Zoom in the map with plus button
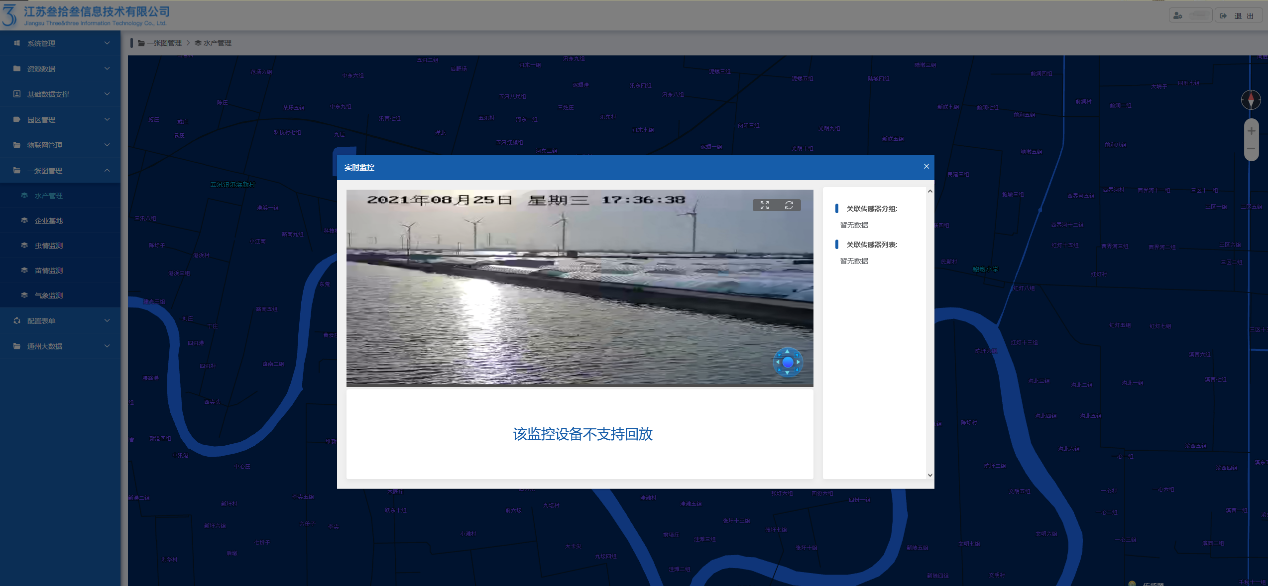 pos(1251,131)
